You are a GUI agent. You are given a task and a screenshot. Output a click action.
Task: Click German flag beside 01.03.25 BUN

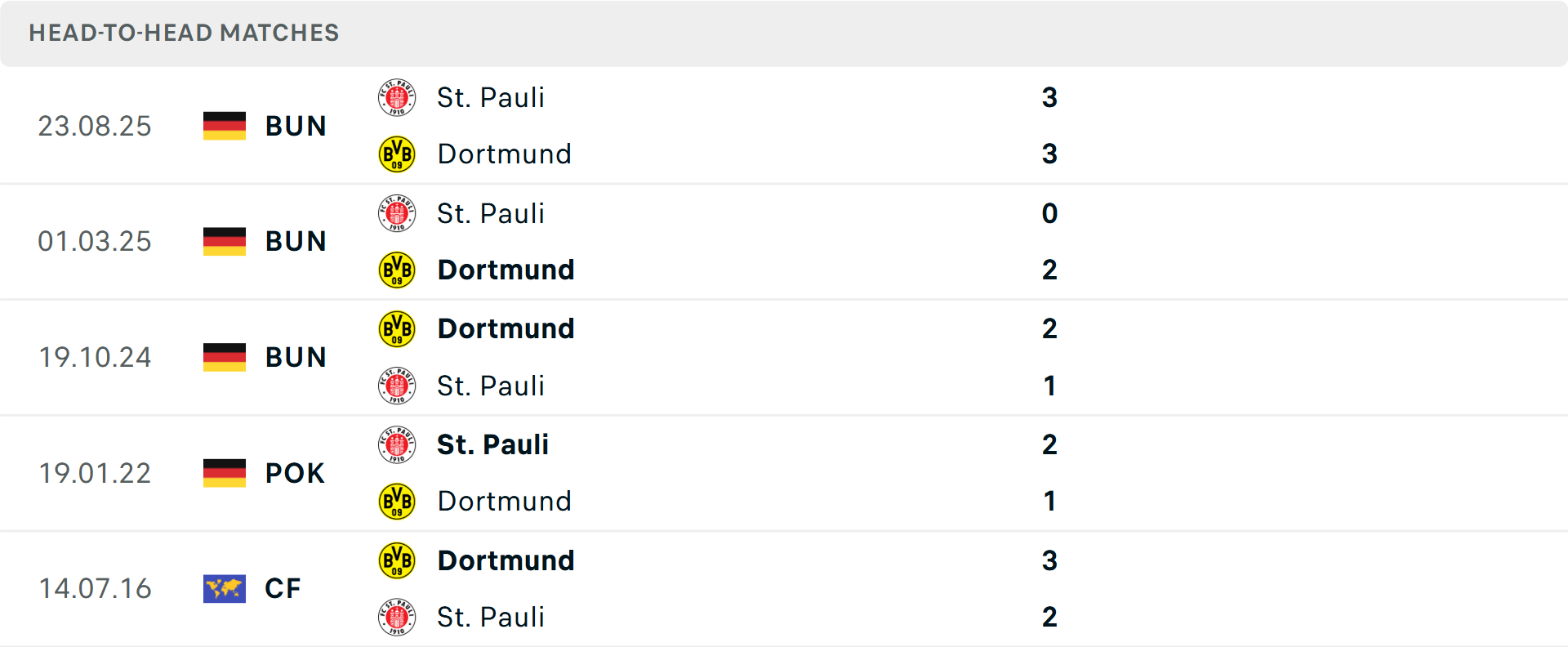225,242
